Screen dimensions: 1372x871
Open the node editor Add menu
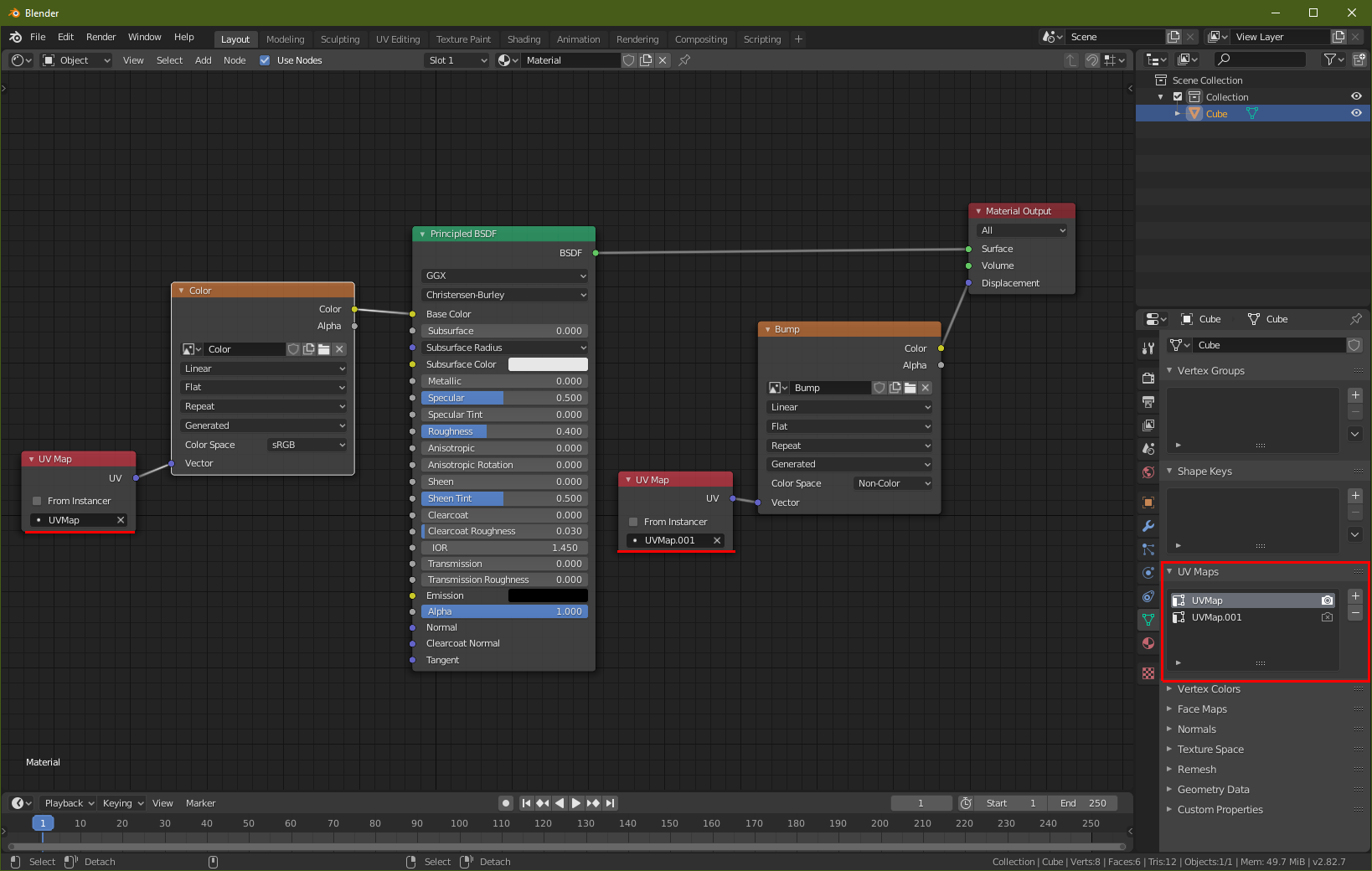(203, 60)
